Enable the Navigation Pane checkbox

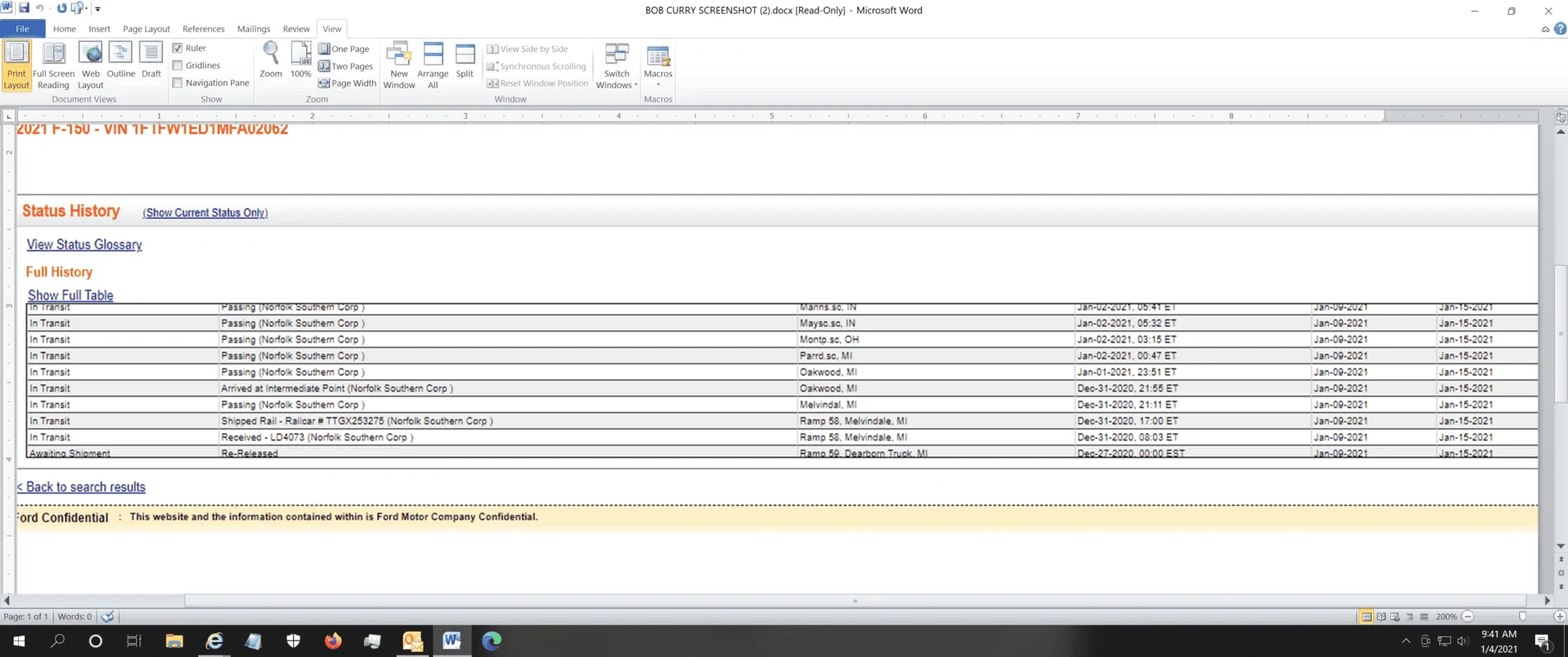(177, 83)
